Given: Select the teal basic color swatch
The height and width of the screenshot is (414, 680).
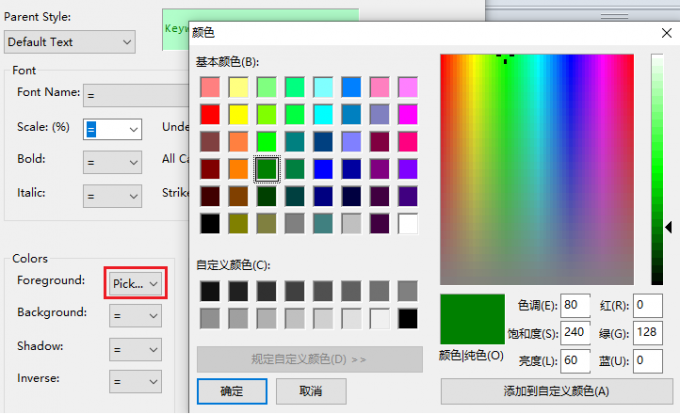Looking at the screenshot, I should tap(295, 142).
